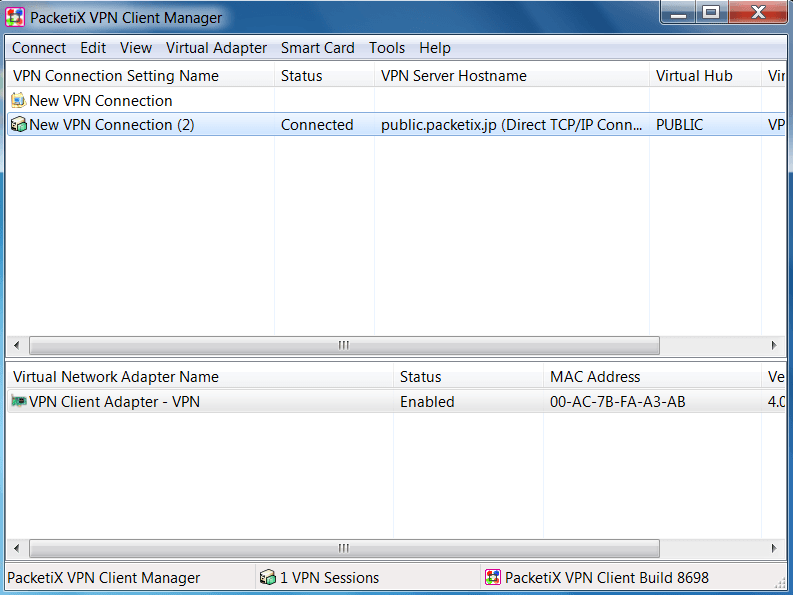Close the VPN Client Manager window
The image size is (793, 595).
pos(758,12)
